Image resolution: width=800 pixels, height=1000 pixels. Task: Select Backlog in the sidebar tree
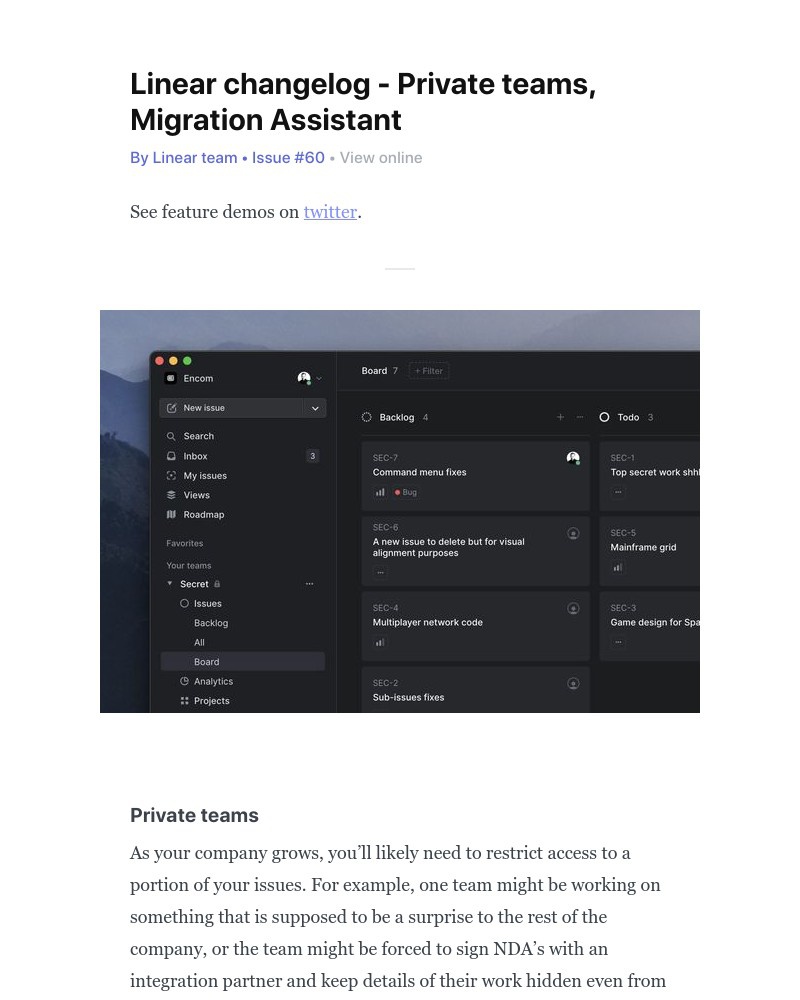pyautogui.click(x=211, y=623)
